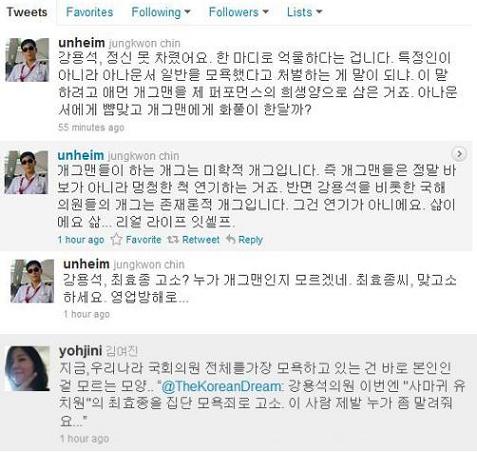Switch to the Tweets tab

pos(27,12)
